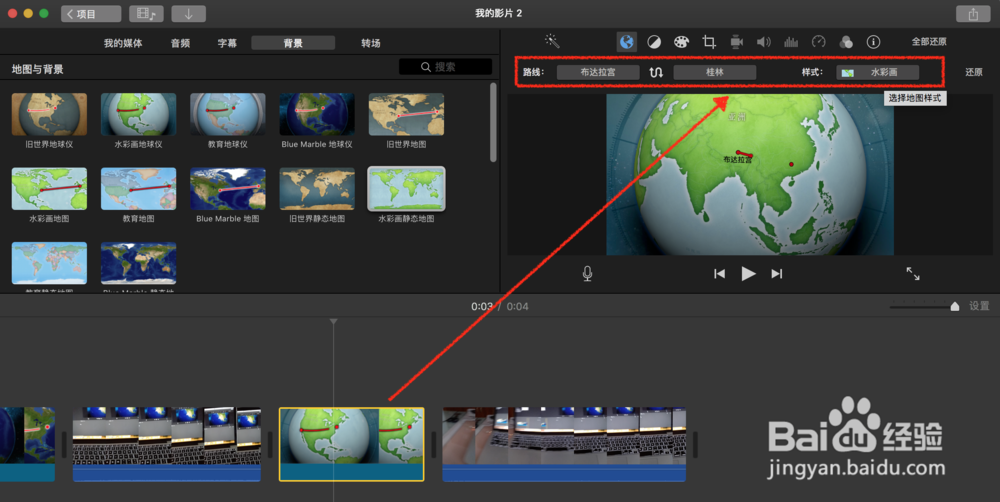Open destination 桂林 selector
This screenshot has width=1000, height=502.
coord(715,72)
